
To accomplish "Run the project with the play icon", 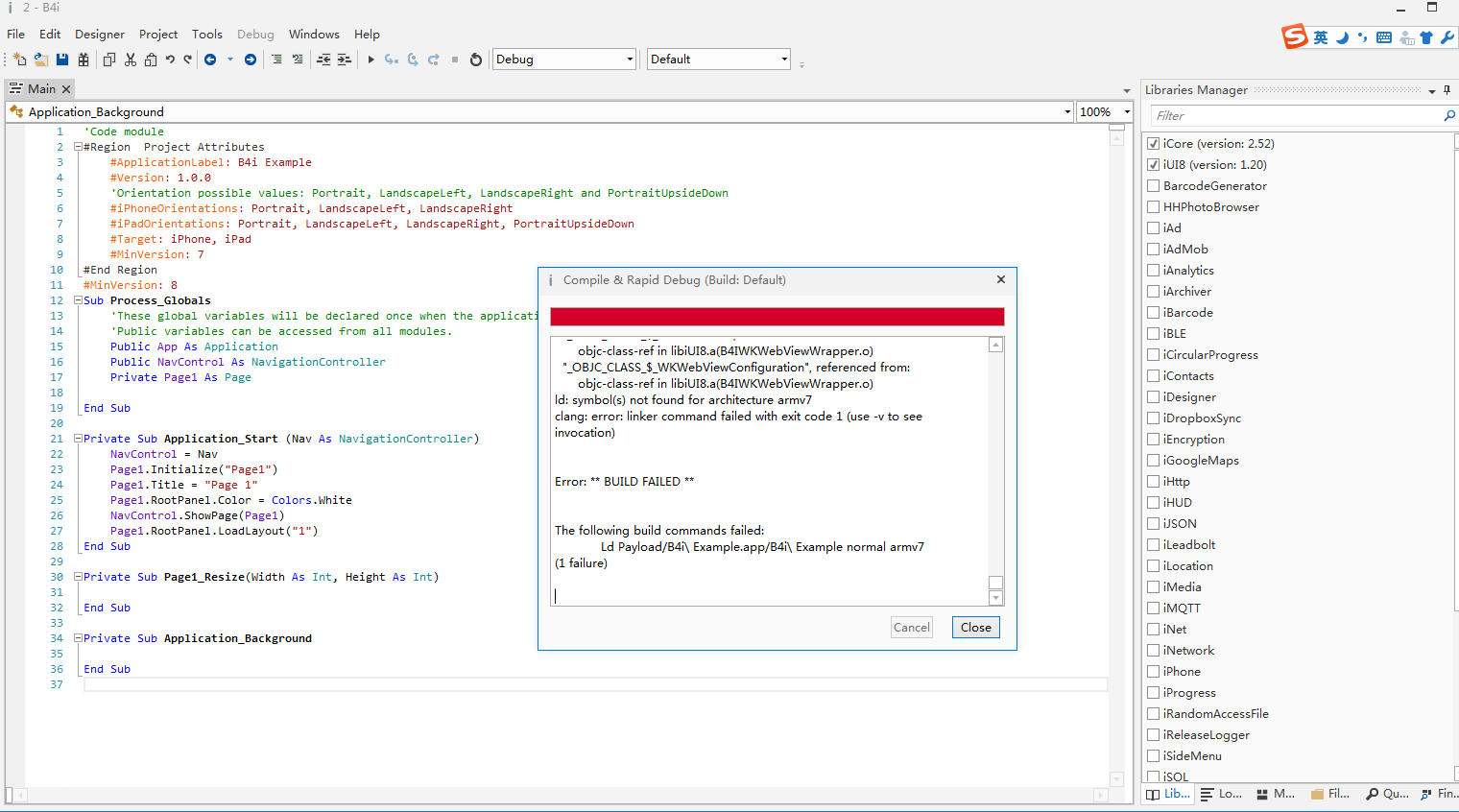I will coord(371,60).
